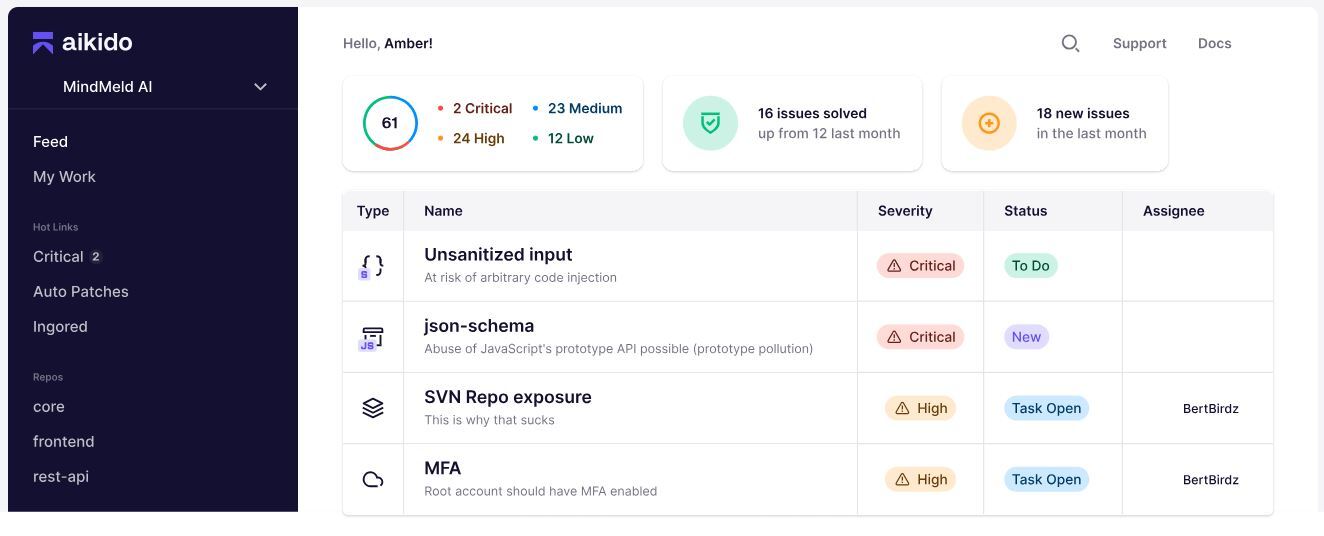The image size is (1324, 536).
Task: Click the Aikido logo icon
Action: pyautogui.click(x=43, y=42)
